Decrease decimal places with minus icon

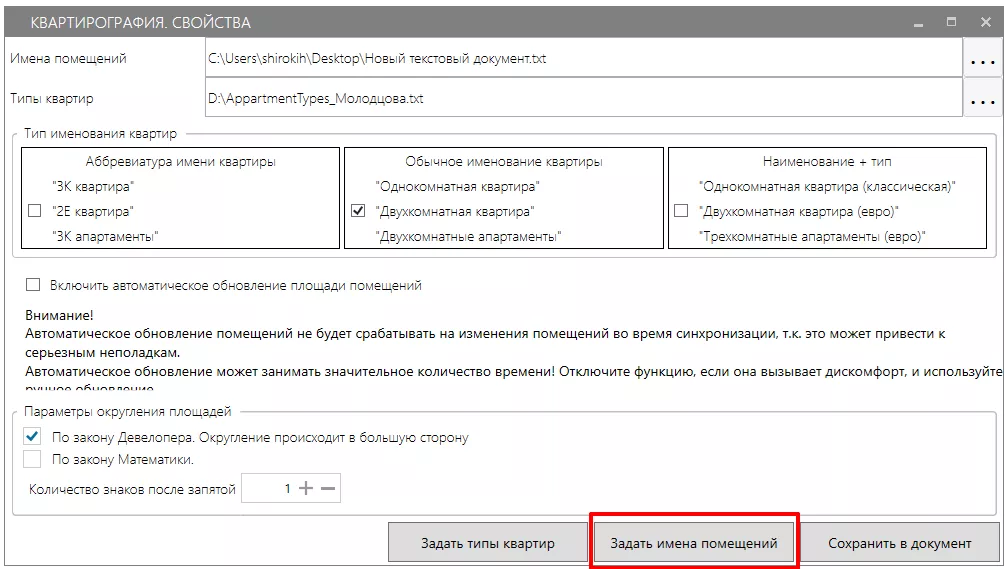point(328,489)
